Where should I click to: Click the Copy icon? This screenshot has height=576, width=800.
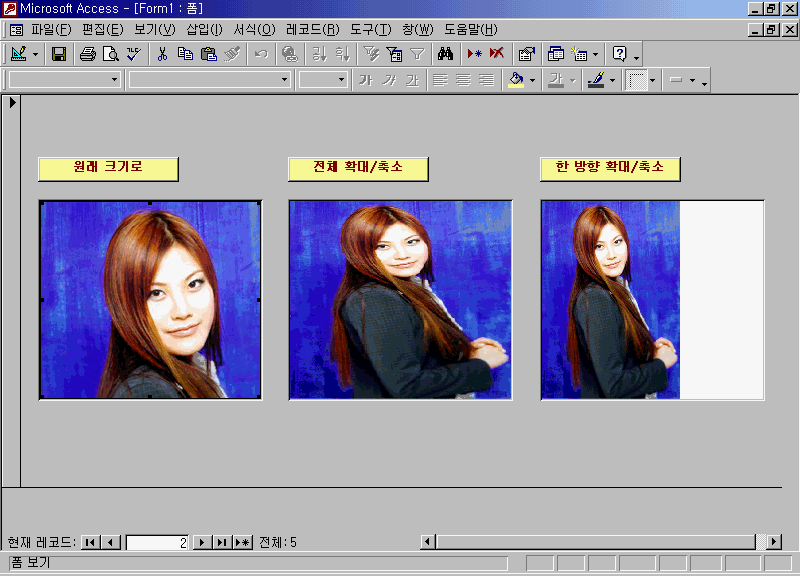(185, 54)
